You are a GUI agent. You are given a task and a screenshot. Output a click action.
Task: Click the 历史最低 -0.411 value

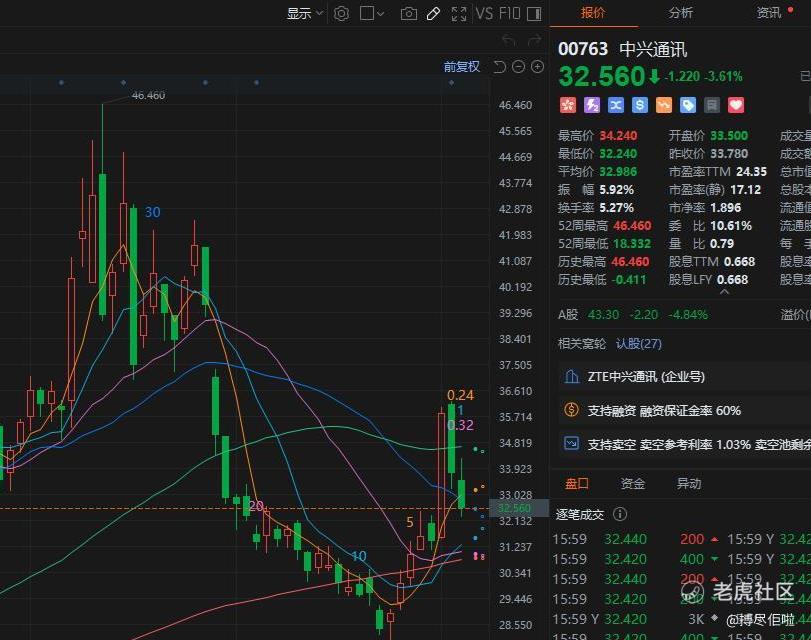(x=629, y=280)
